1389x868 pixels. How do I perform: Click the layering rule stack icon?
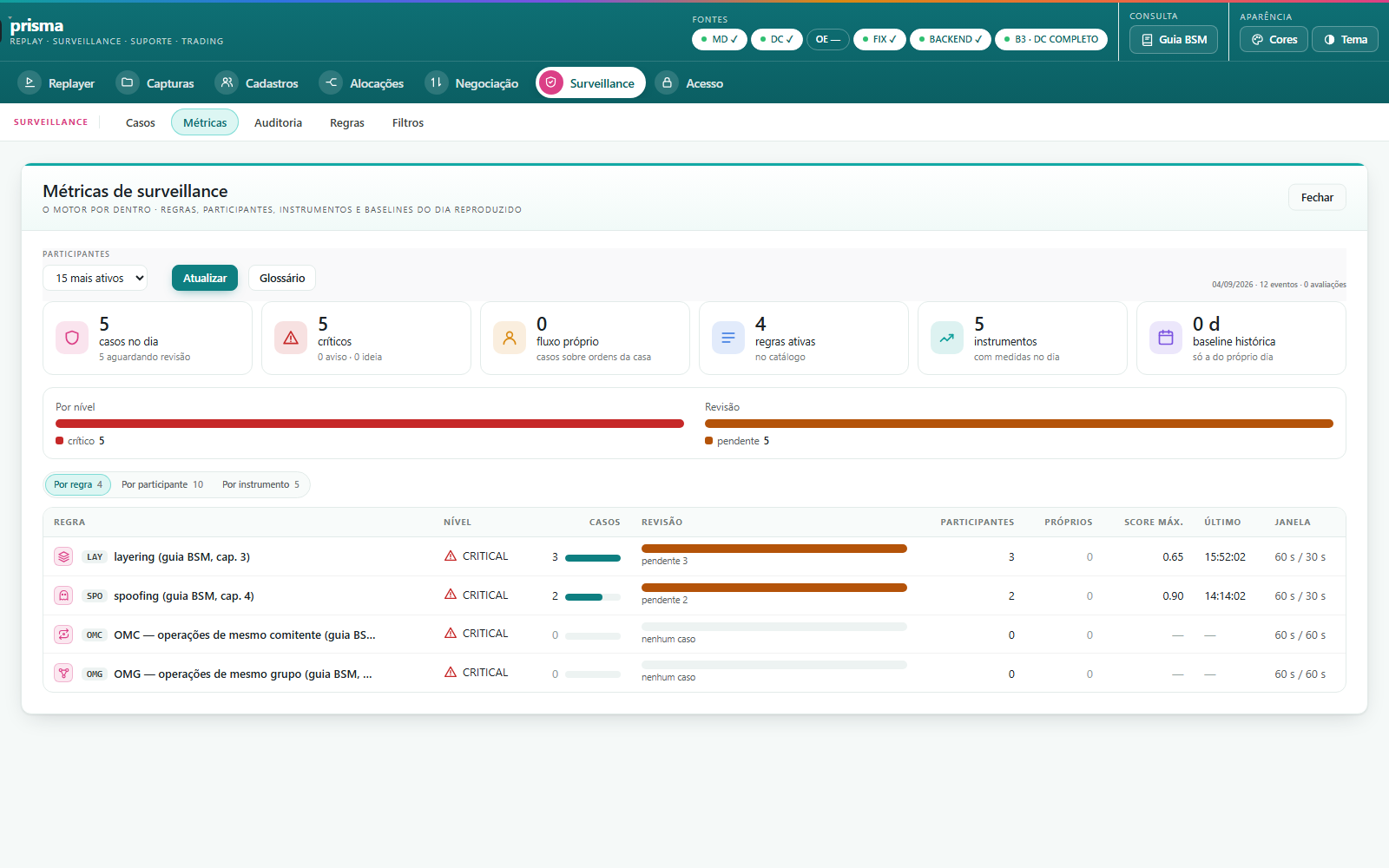[x=63, y=556]
